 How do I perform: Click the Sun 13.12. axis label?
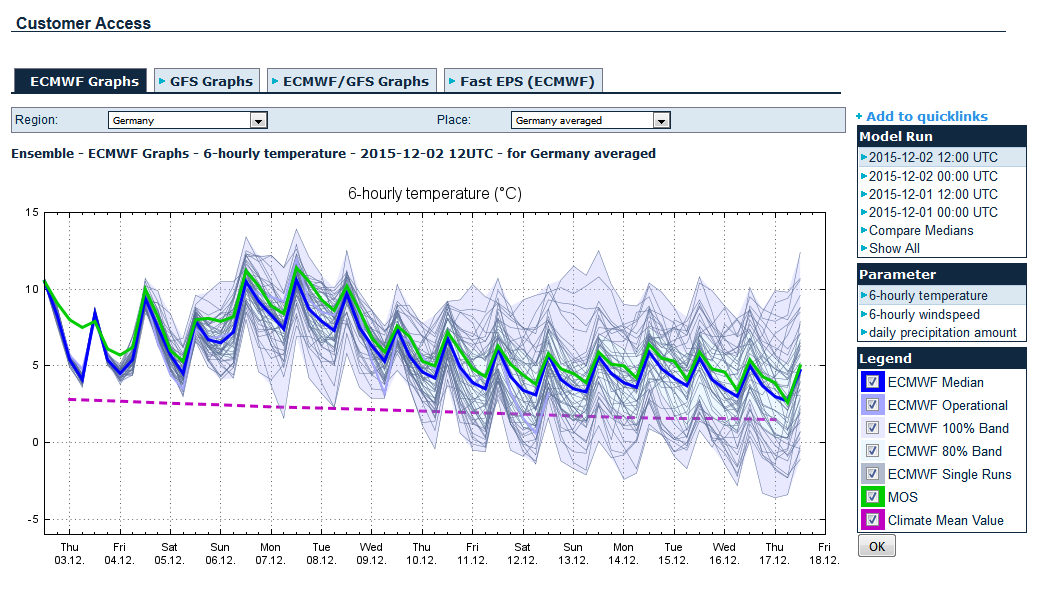click(x=573, y=553)
